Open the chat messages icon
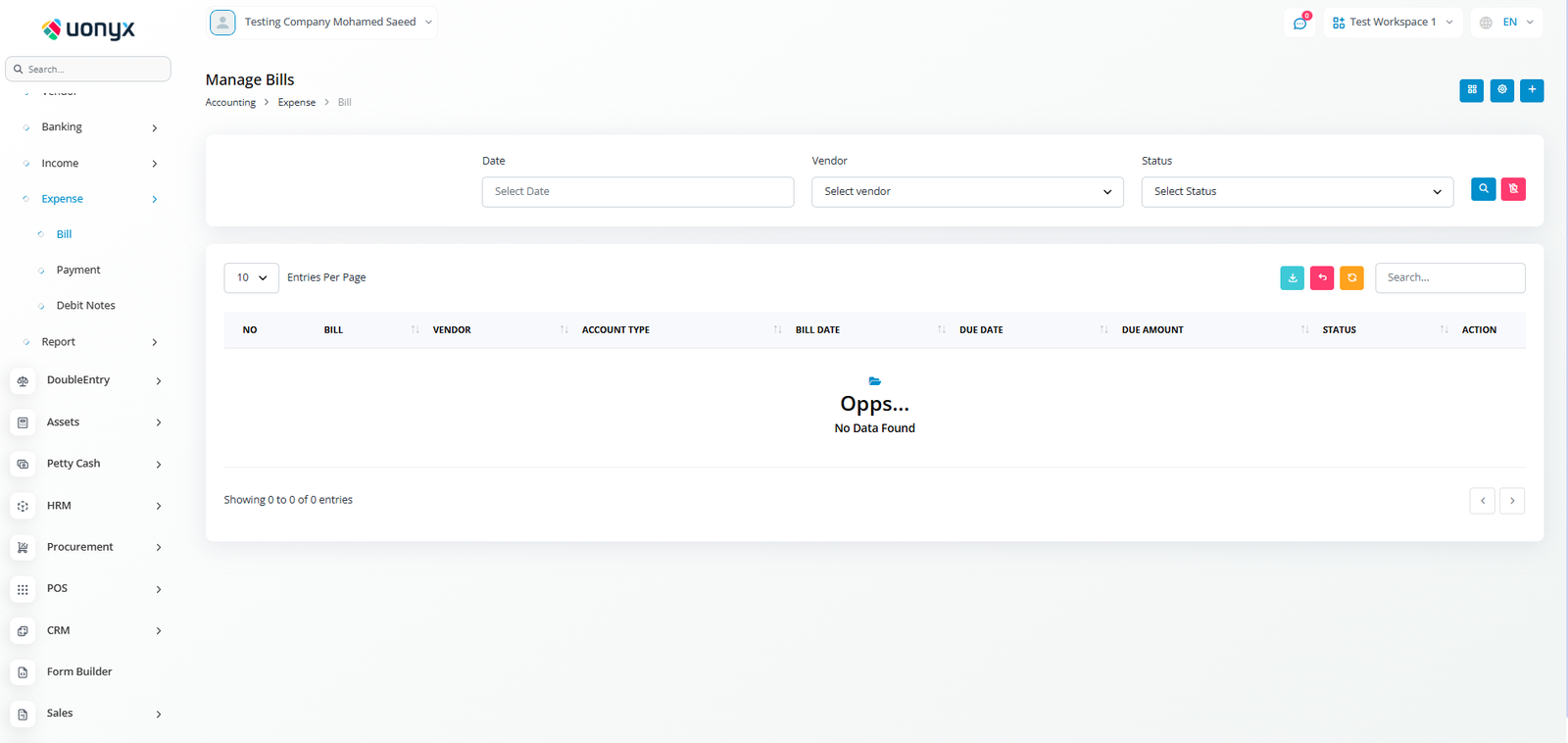The width and height of the screenshot is (1568, 743). [1299, 23]
